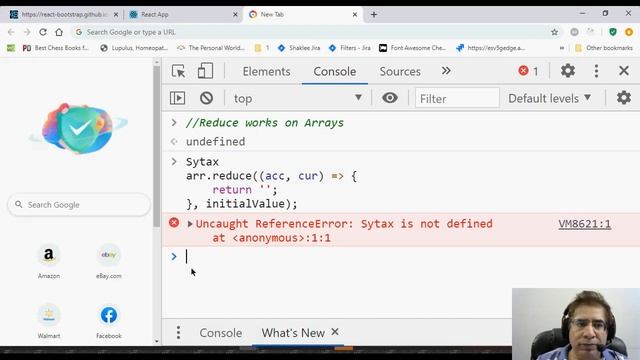The width and height of the screenshot is (640, 360).
Task: Open DevTools settings gear in top bar
Action: click(x=568, y=71)
